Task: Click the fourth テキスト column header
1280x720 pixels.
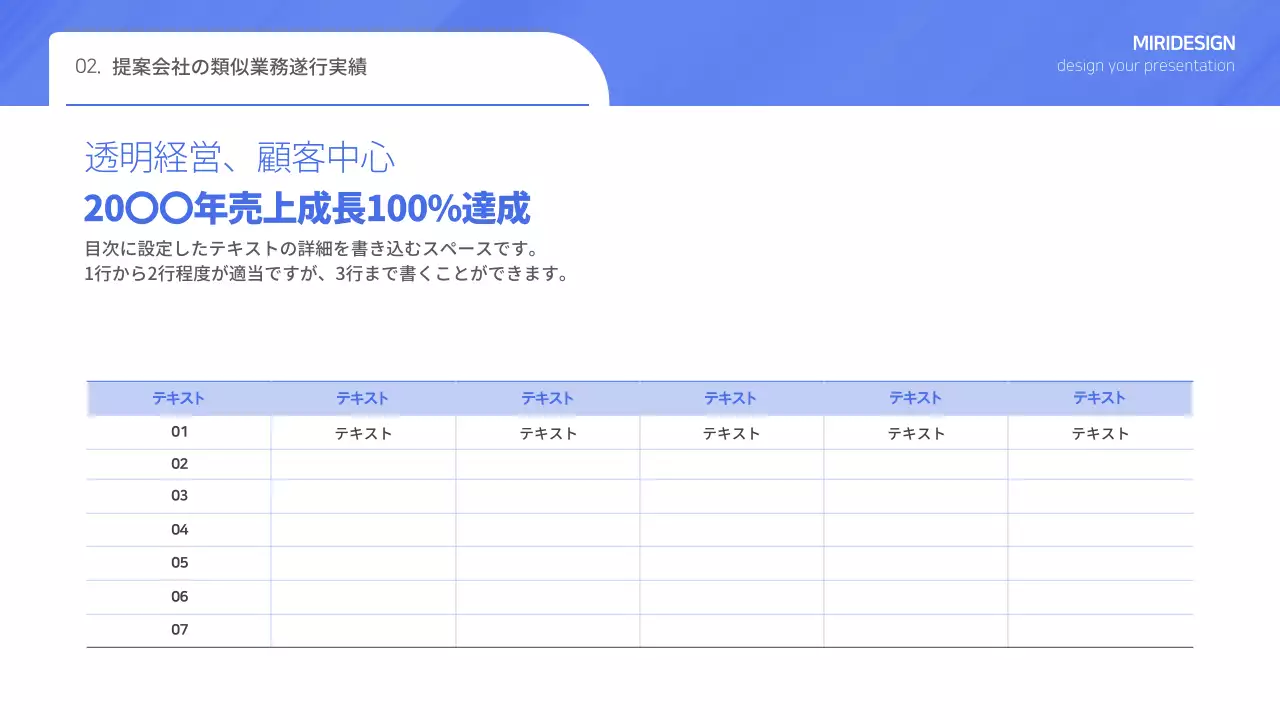Action: (730, 397)
